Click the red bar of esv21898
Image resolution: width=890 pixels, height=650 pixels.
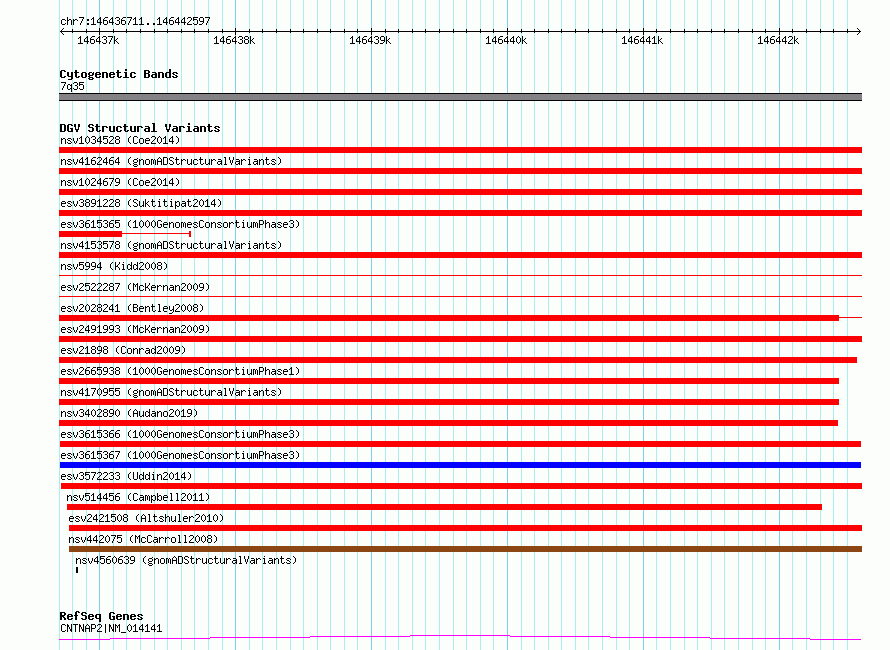pyautogui.click(x=458, y=360)
